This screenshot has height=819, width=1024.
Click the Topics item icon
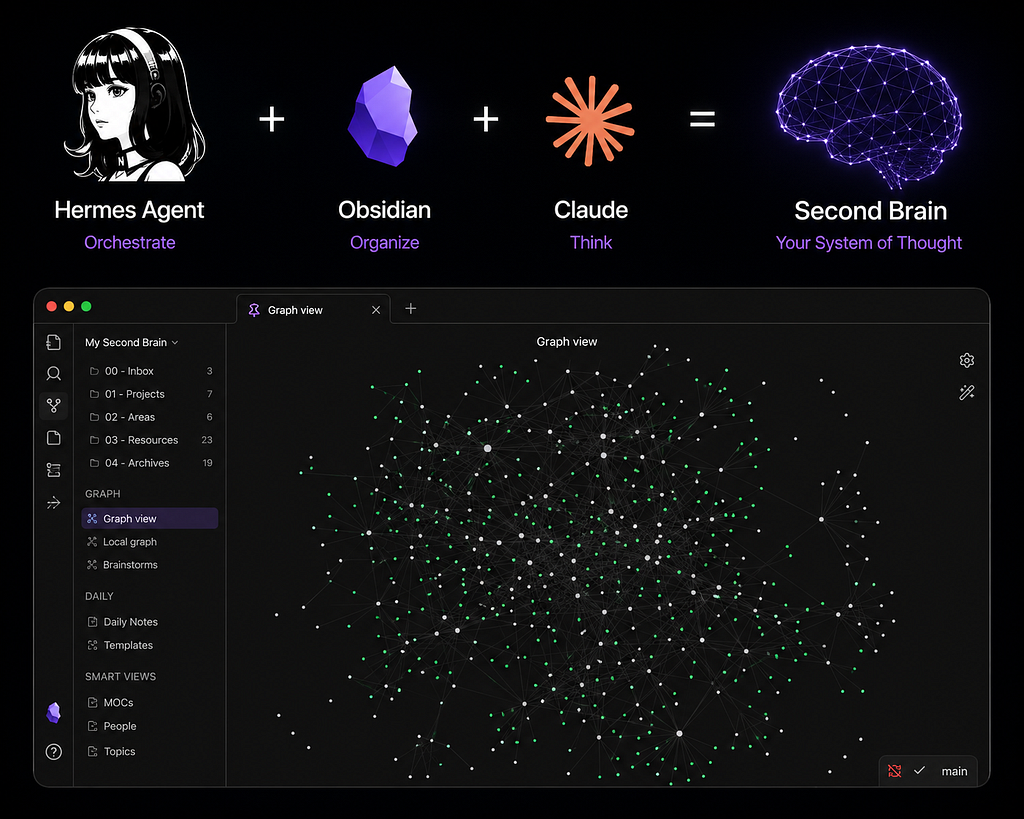point(93,751)
